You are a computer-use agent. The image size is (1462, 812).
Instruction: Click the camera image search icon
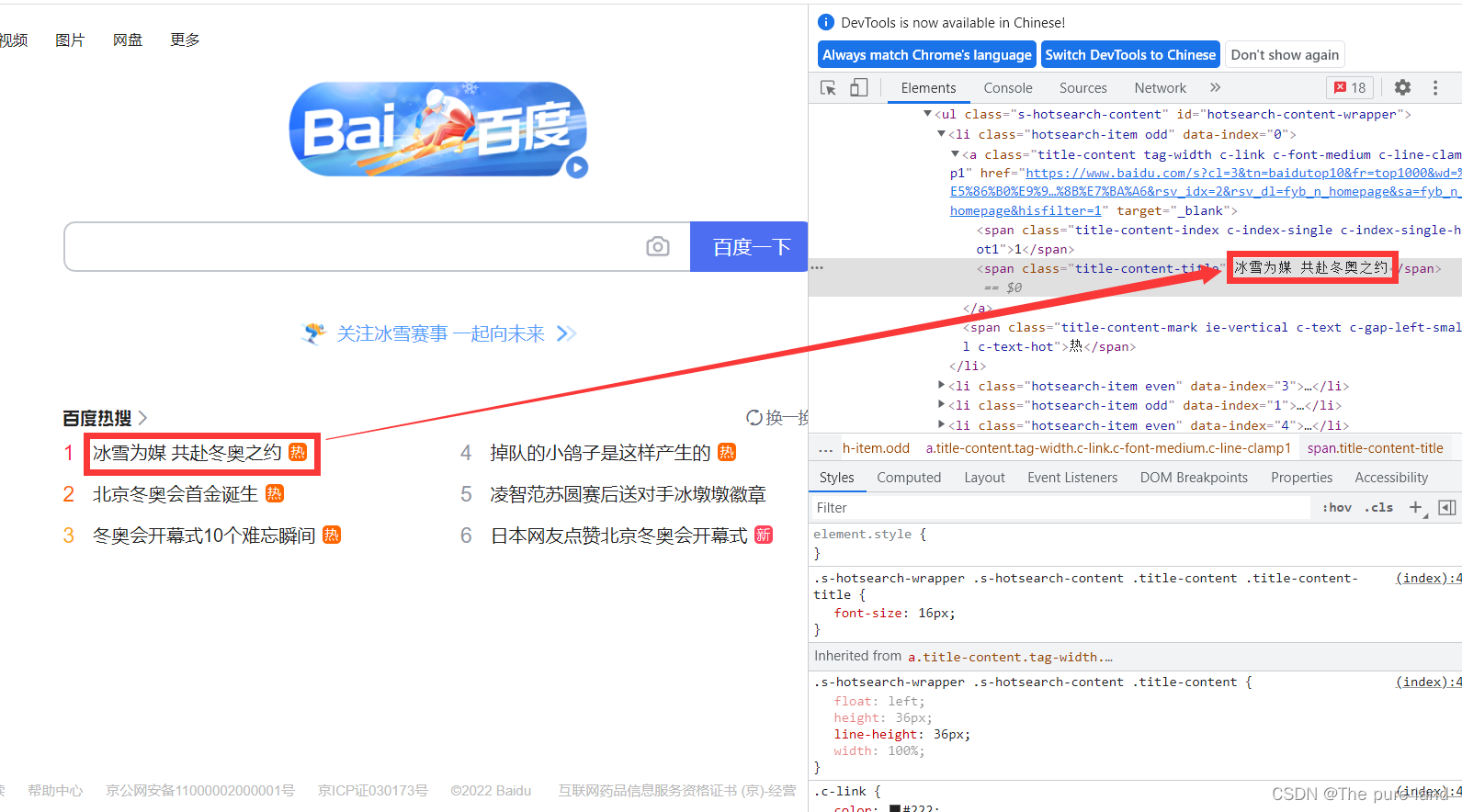658,246
